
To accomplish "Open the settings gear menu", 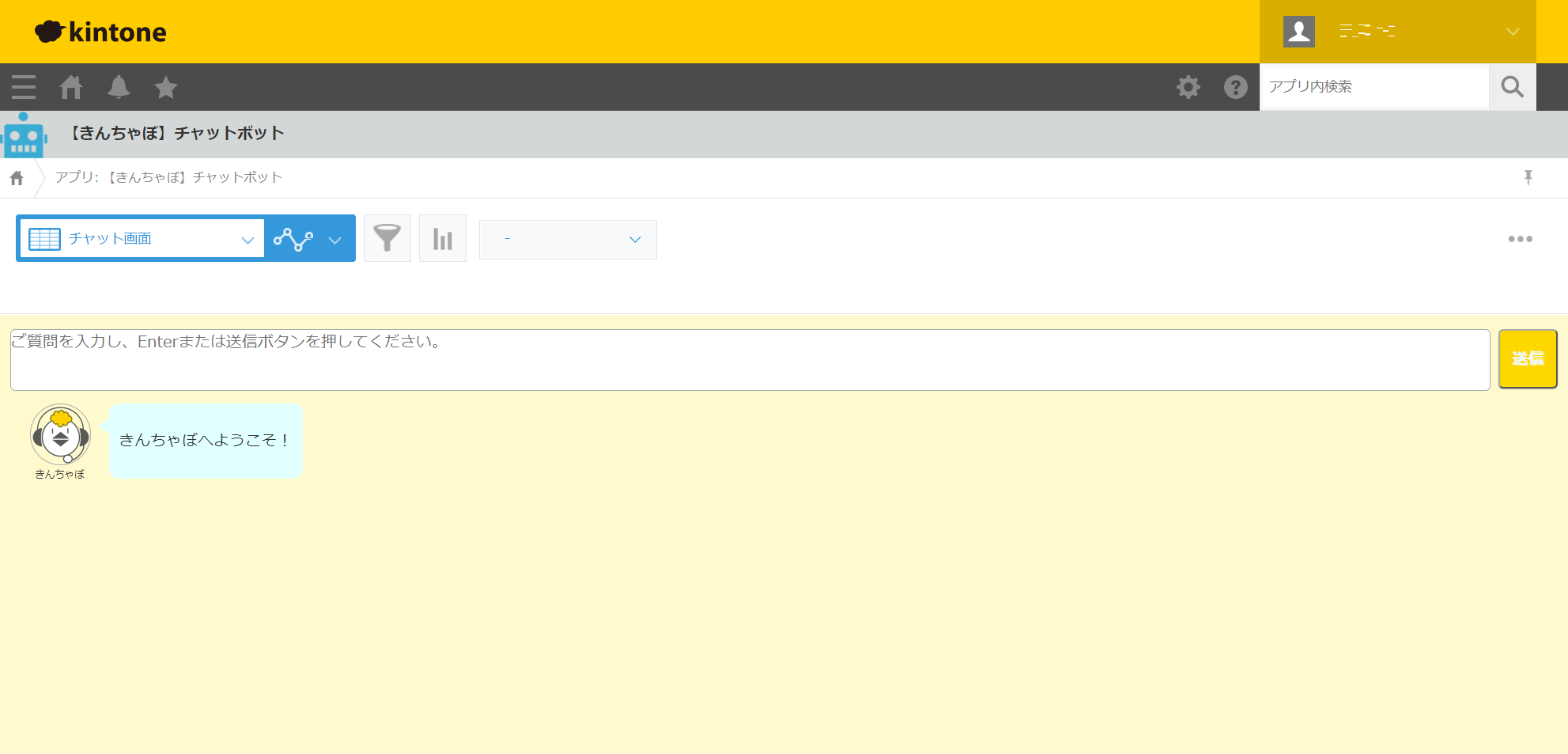I will coord(1188,87).
